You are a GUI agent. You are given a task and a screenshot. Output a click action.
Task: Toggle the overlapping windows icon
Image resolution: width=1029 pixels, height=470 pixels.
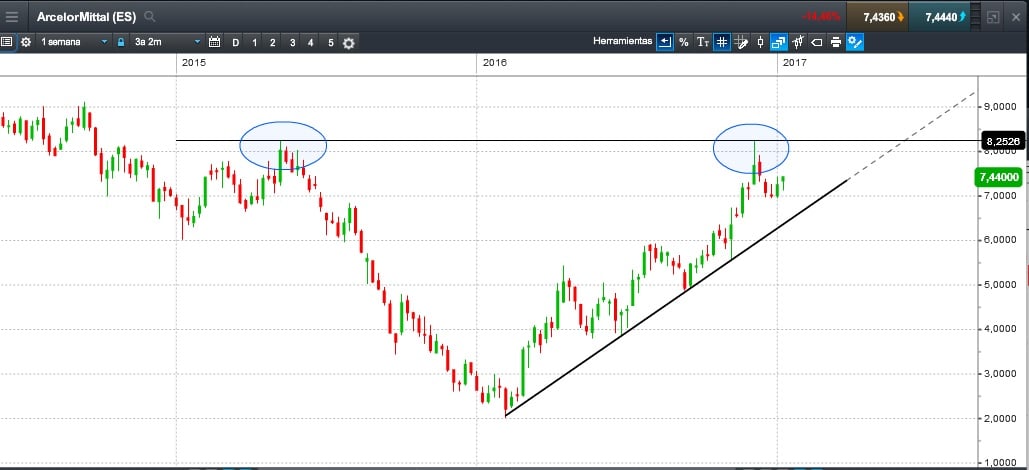(x=779, y=42)
